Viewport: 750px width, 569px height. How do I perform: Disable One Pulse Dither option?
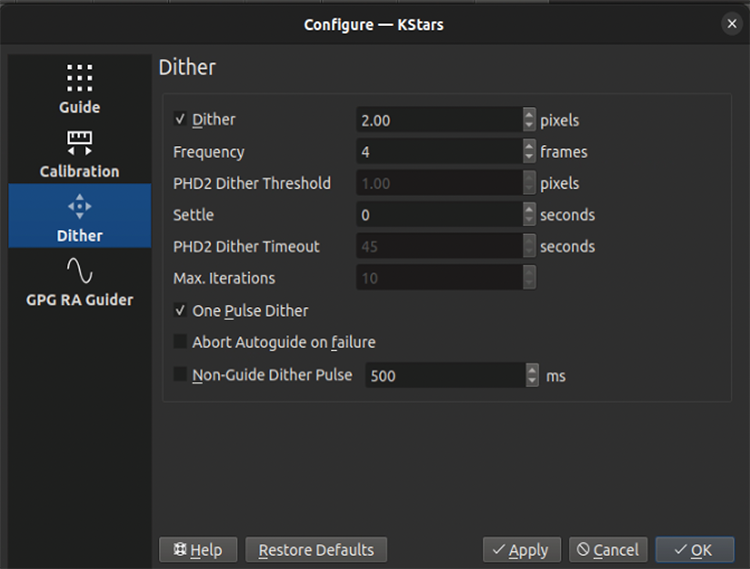(181, 311)
